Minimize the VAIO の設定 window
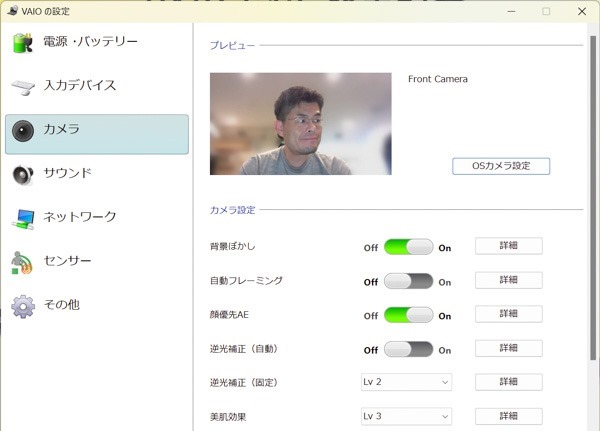This screenshot has width=600, height=431. [511, 11]
